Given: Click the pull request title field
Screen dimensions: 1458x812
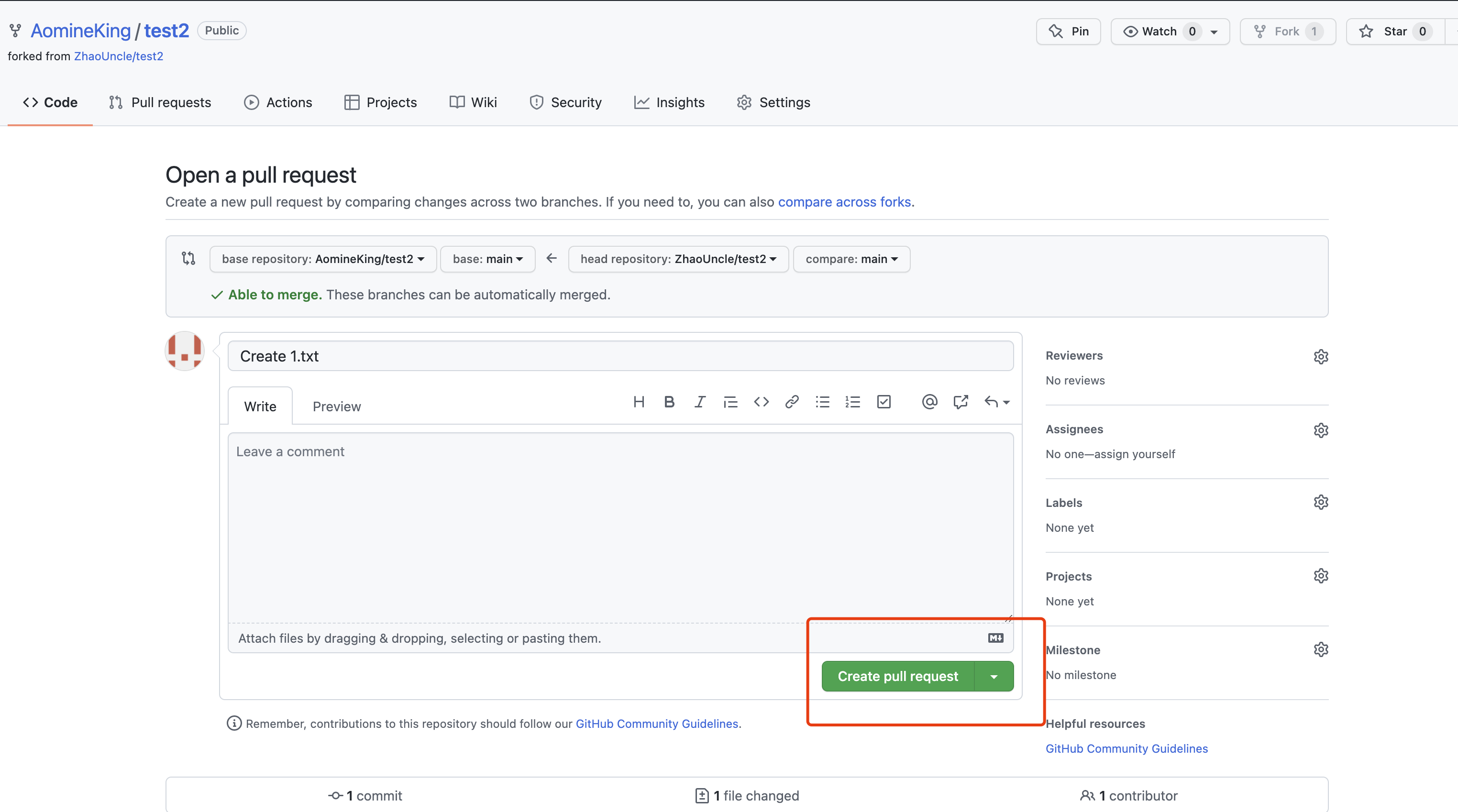Looking at the screenshot, I should [x=620, y=356].
